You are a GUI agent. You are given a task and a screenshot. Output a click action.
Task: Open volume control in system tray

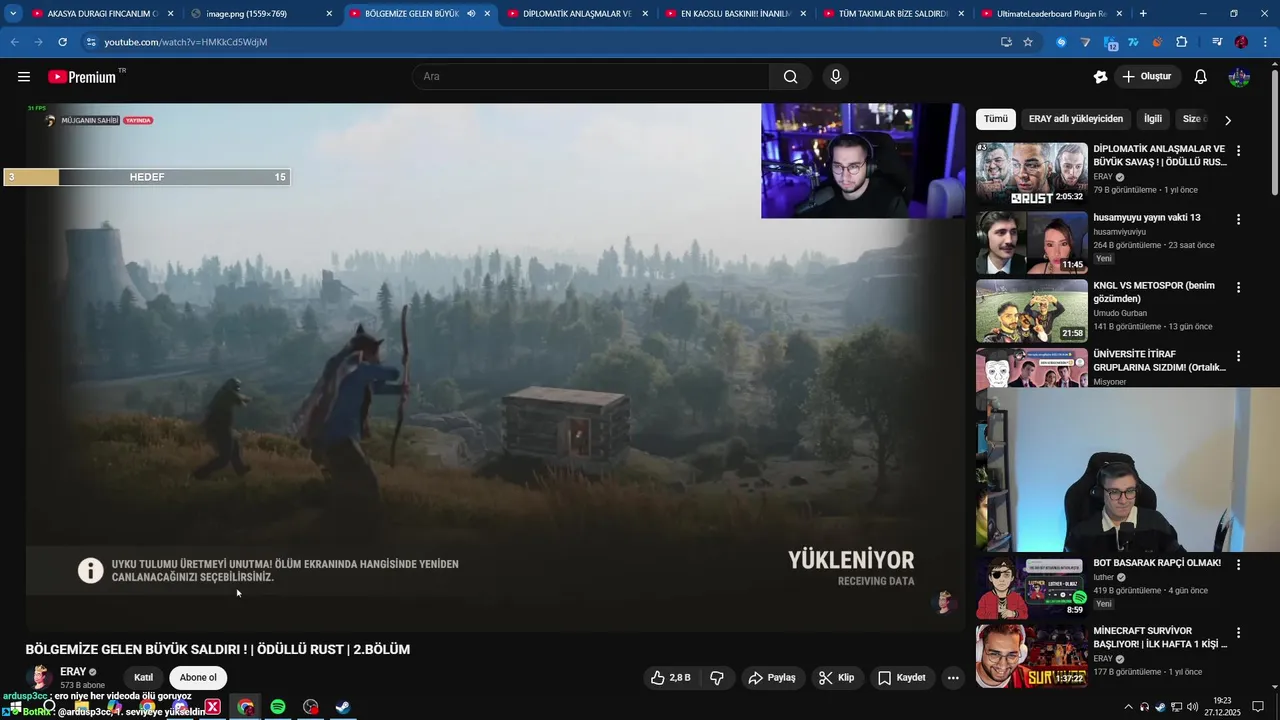click(1192, 707)
